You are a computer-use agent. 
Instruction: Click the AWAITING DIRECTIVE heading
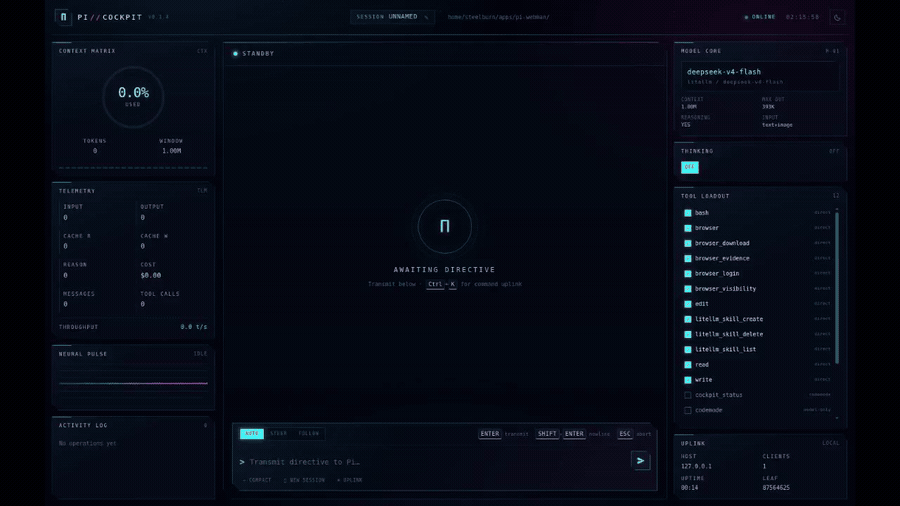[444, 270]
